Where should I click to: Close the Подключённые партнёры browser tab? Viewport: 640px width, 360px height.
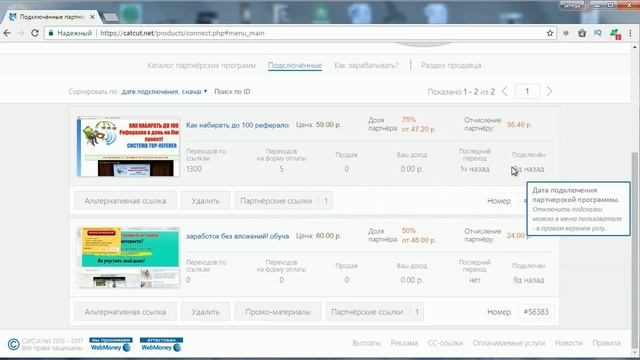coord(92,17)
